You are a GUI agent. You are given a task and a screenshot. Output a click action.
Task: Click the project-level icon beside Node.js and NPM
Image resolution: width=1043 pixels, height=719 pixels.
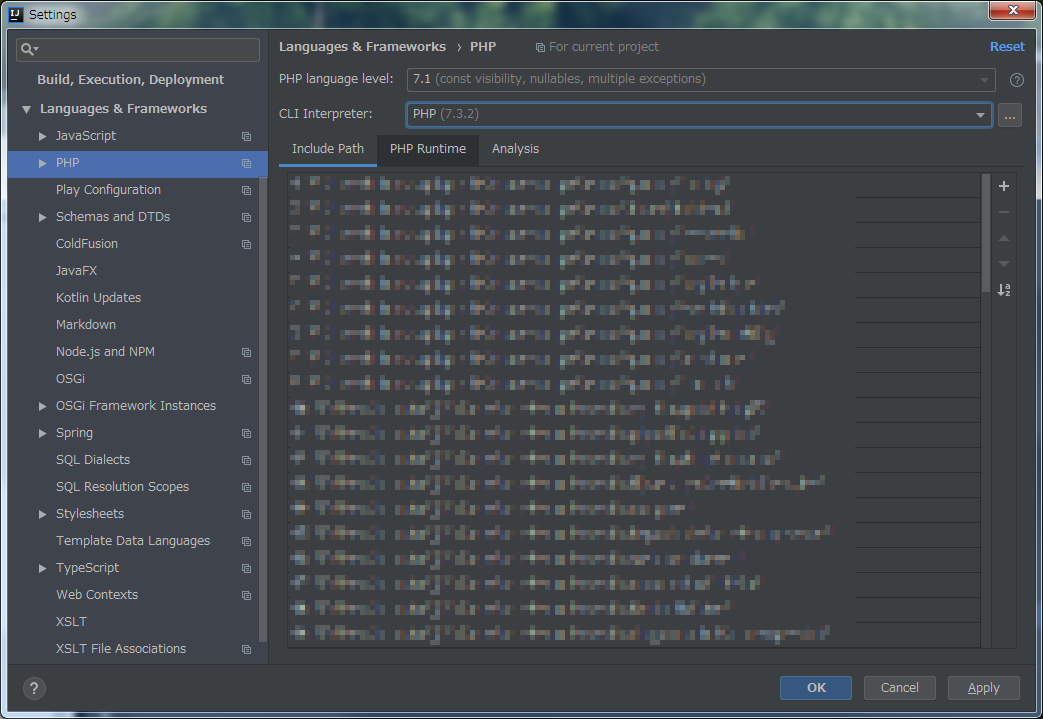246,353
